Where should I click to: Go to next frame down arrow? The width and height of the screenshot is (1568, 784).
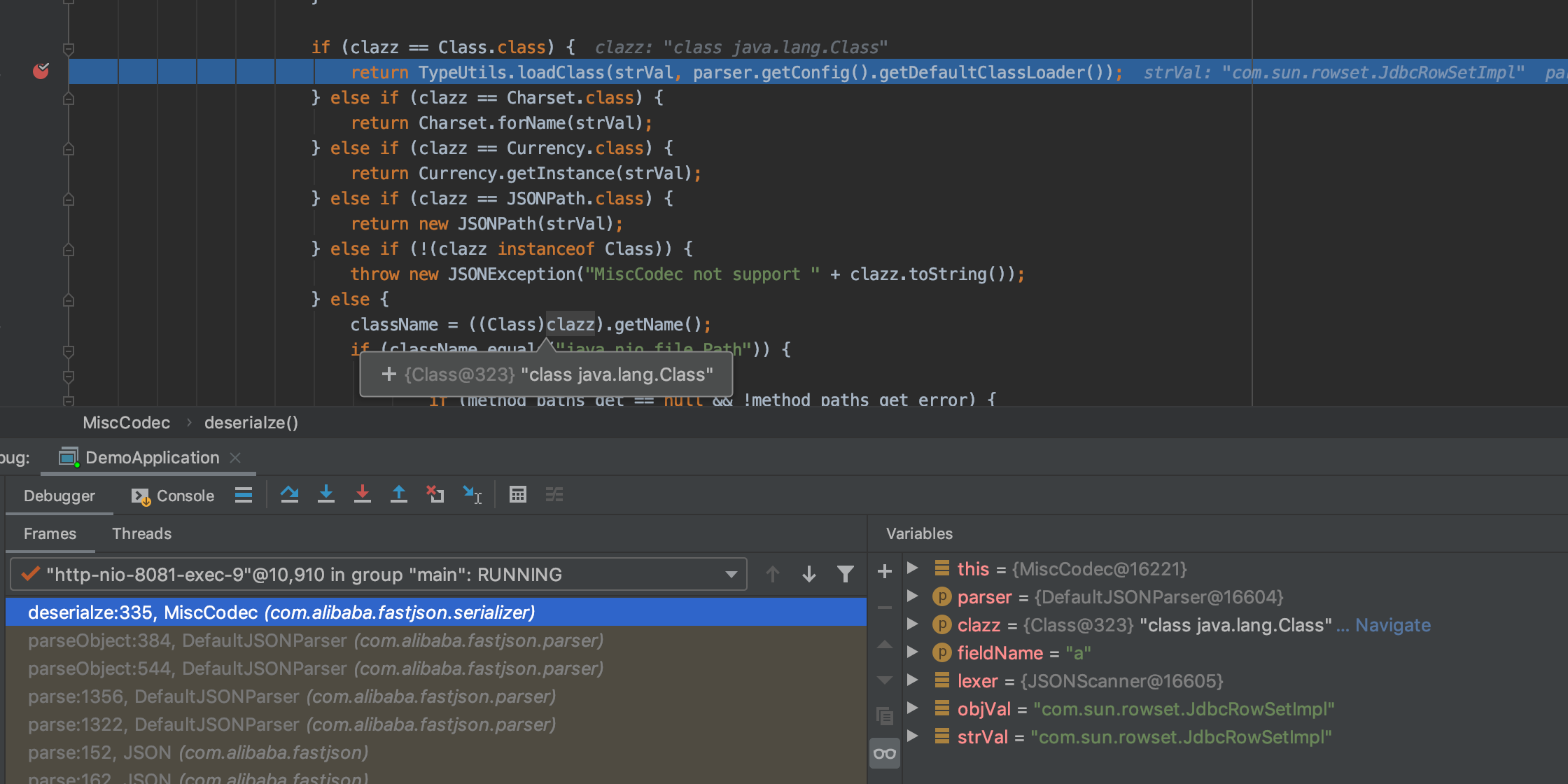coord(809,574)
